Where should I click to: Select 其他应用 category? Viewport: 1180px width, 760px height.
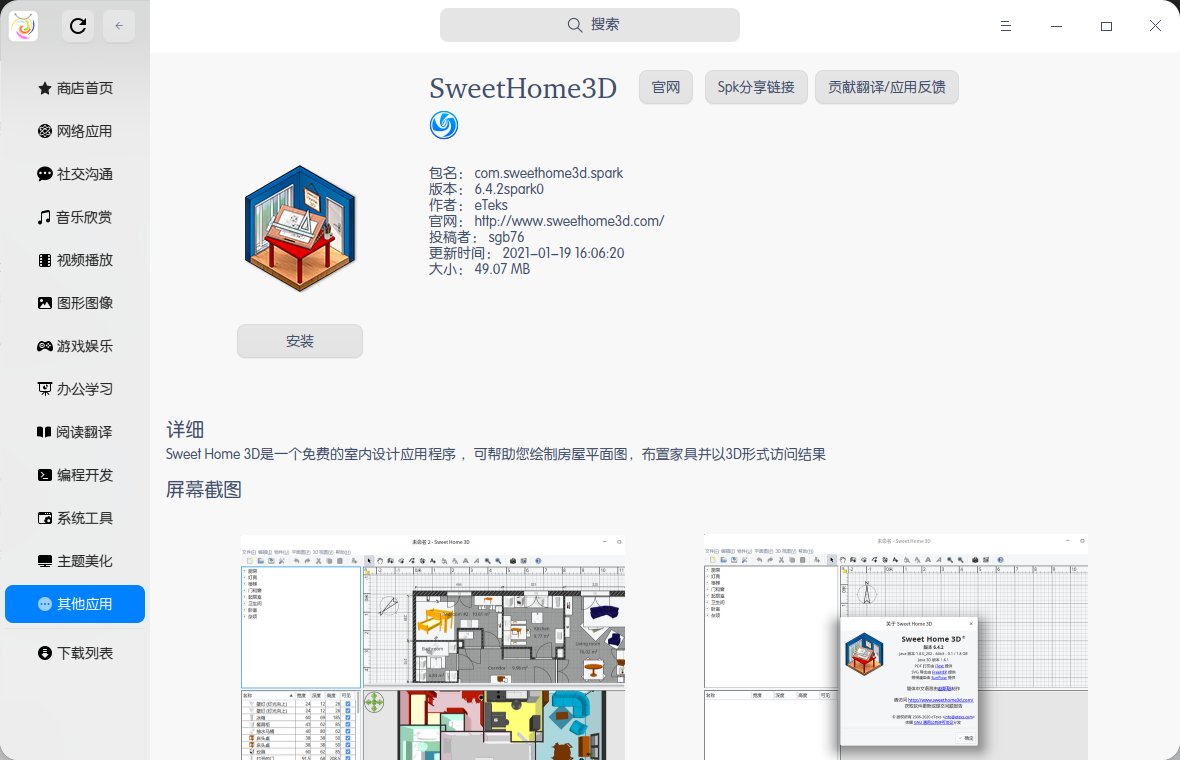coord(75,604)
